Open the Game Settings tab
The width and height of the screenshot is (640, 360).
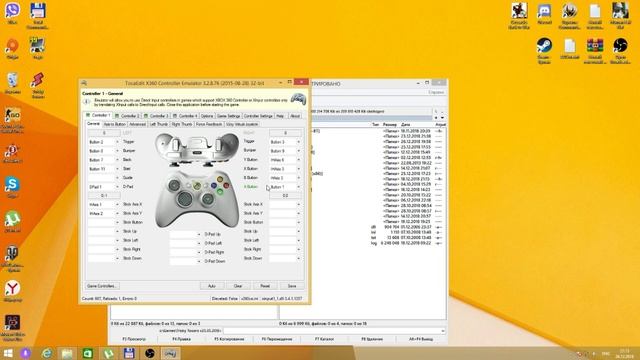228,116
